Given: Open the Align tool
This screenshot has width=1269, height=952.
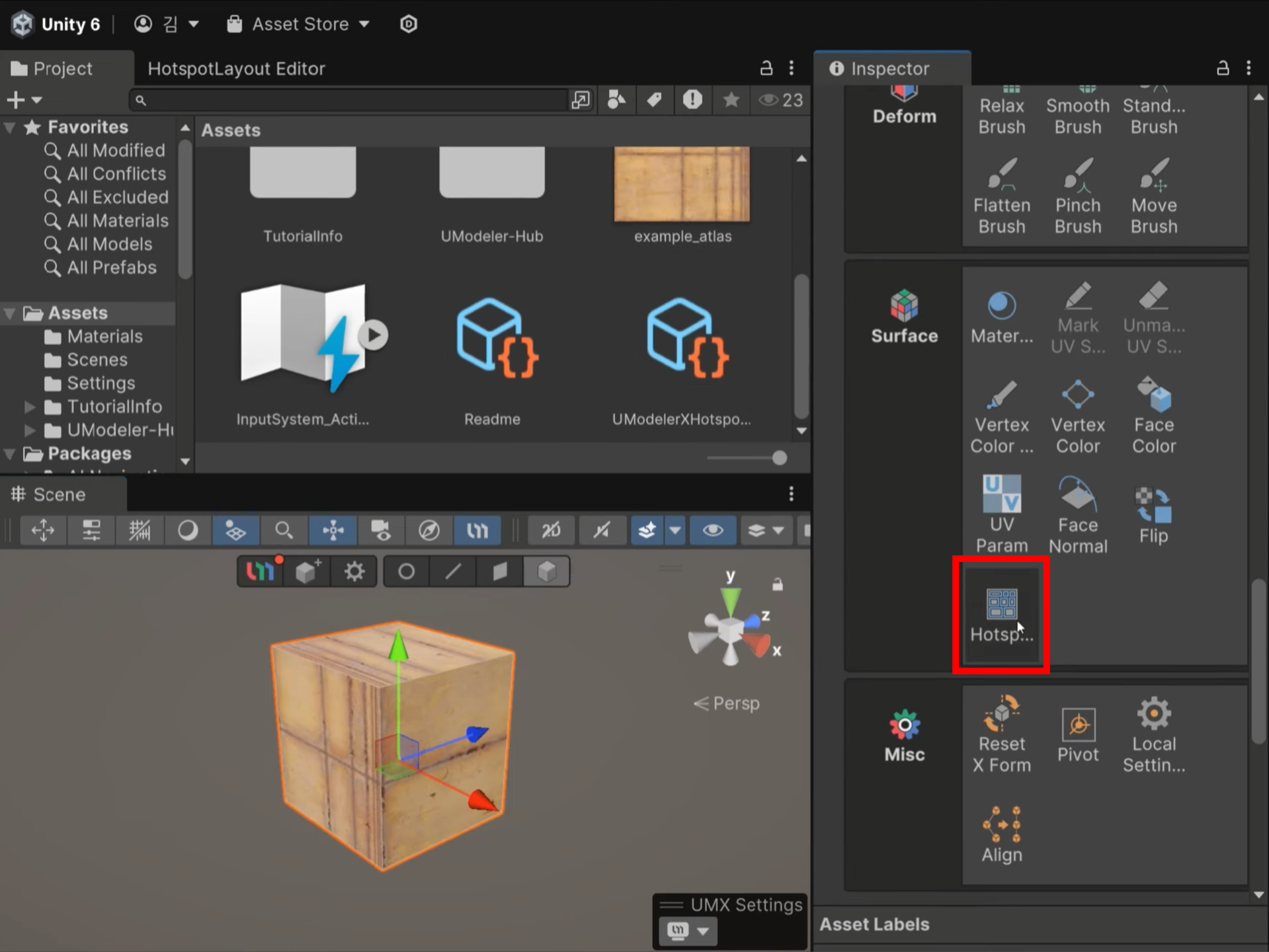Looking at the screenshot, I should pos(1001,834).
